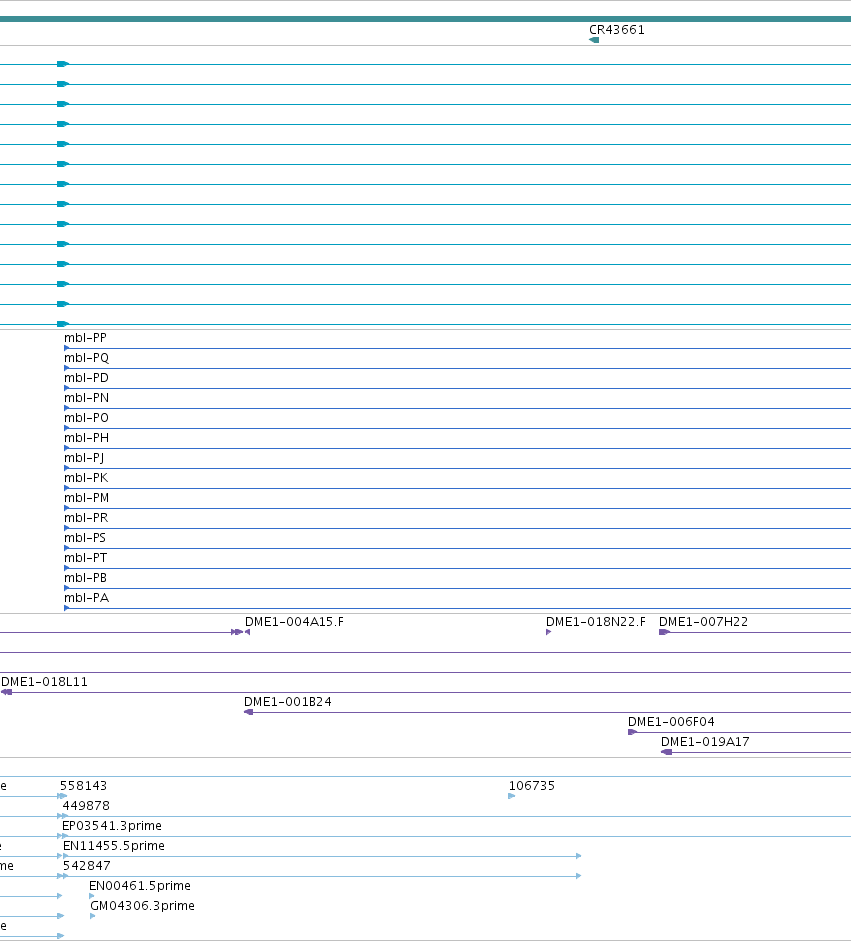Viewport: 851px width, 941px height.
Task: Click the EN00461.5prime arrow marker
Action: pyautogui.click(x=92, y=896)
